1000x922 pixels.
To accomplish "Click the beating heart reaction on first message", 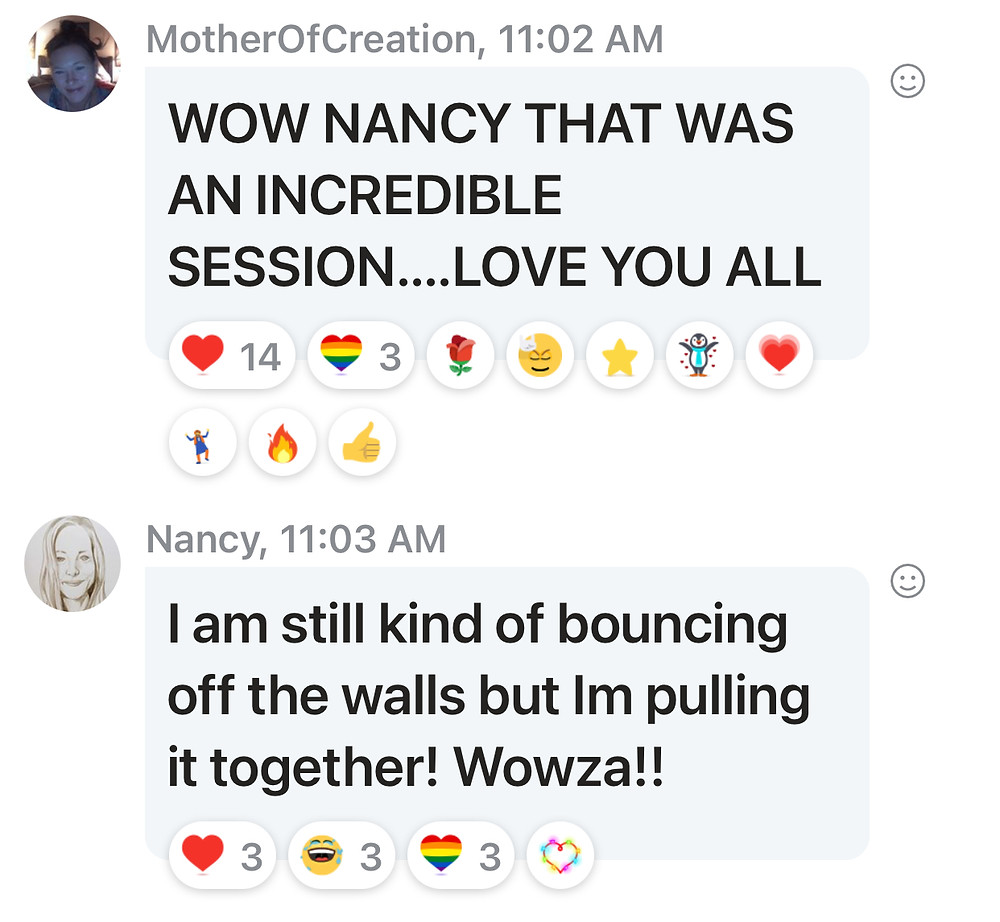I will [x=779, y=355].
